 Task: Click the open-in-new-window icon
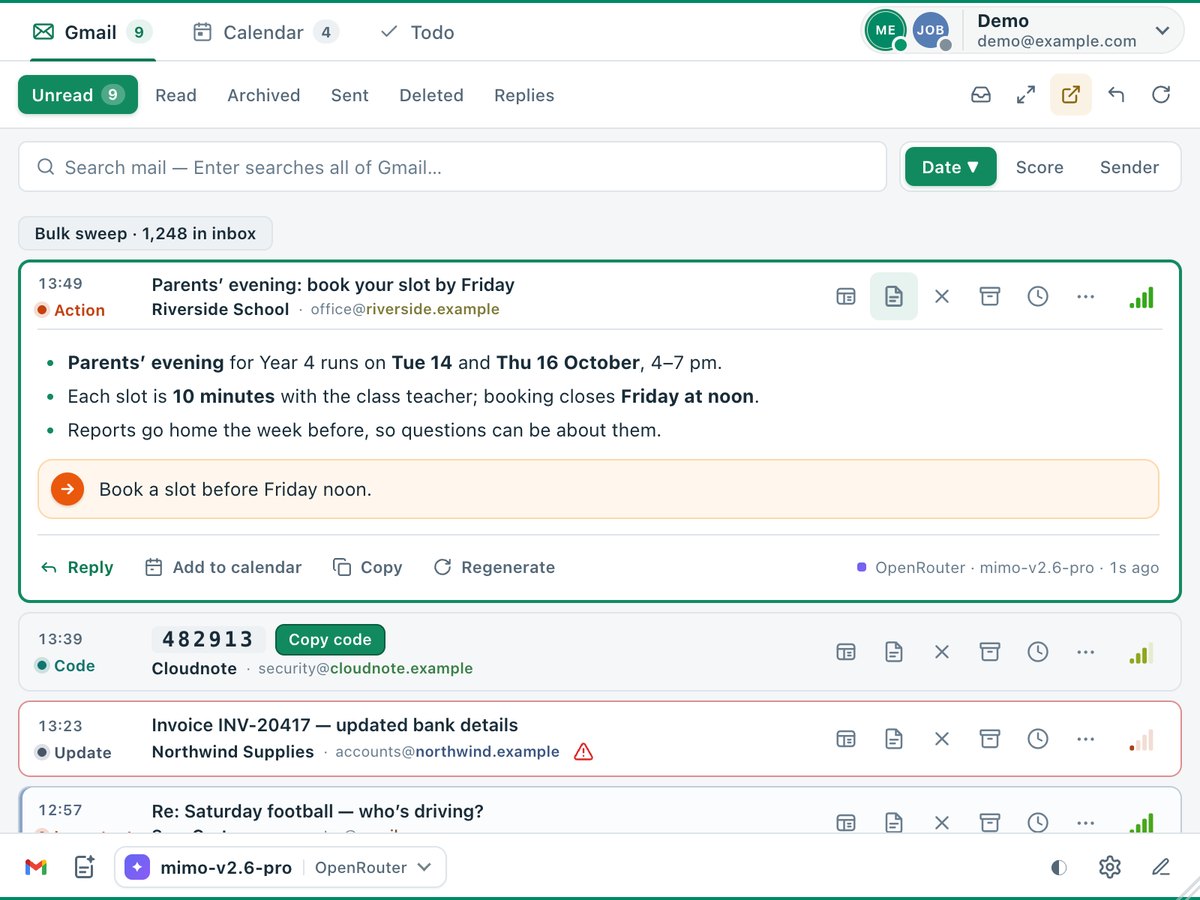coord(1071,95)
